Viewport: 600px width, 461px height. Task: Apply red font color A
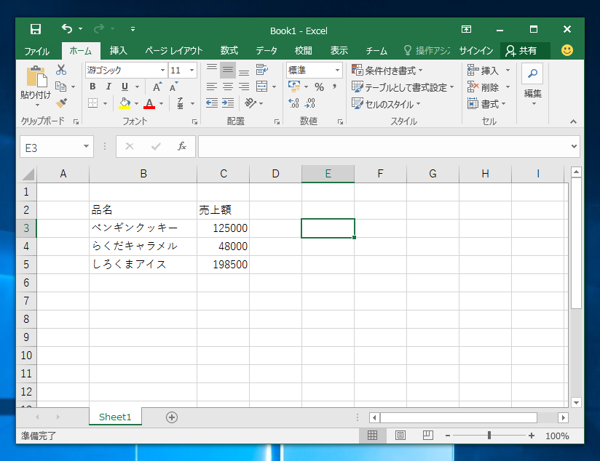[149, 103]
